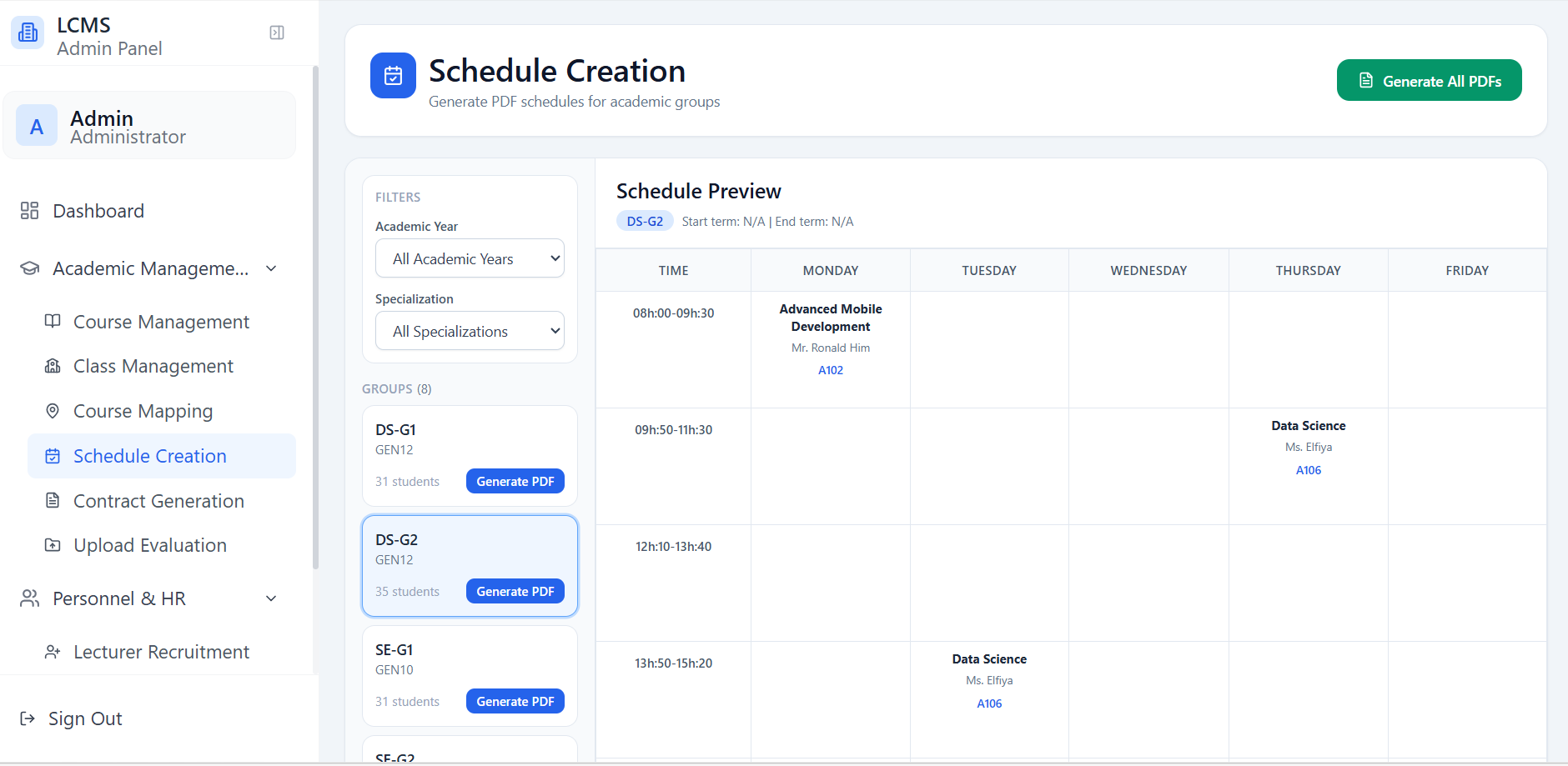Click the Generate All PDFs button

click(1429, 81)
